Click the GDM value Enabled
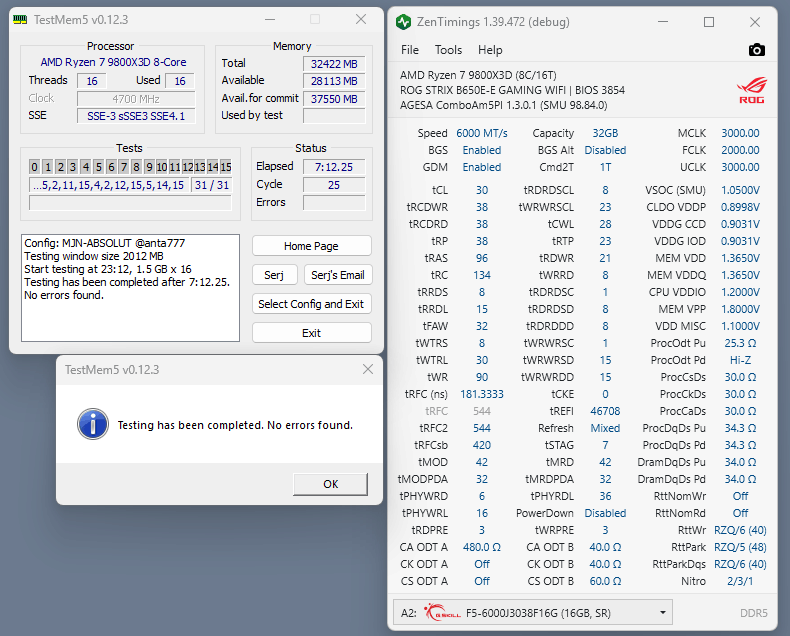The width and height of the screenshot is (790, 636). (x=482, y=167)
